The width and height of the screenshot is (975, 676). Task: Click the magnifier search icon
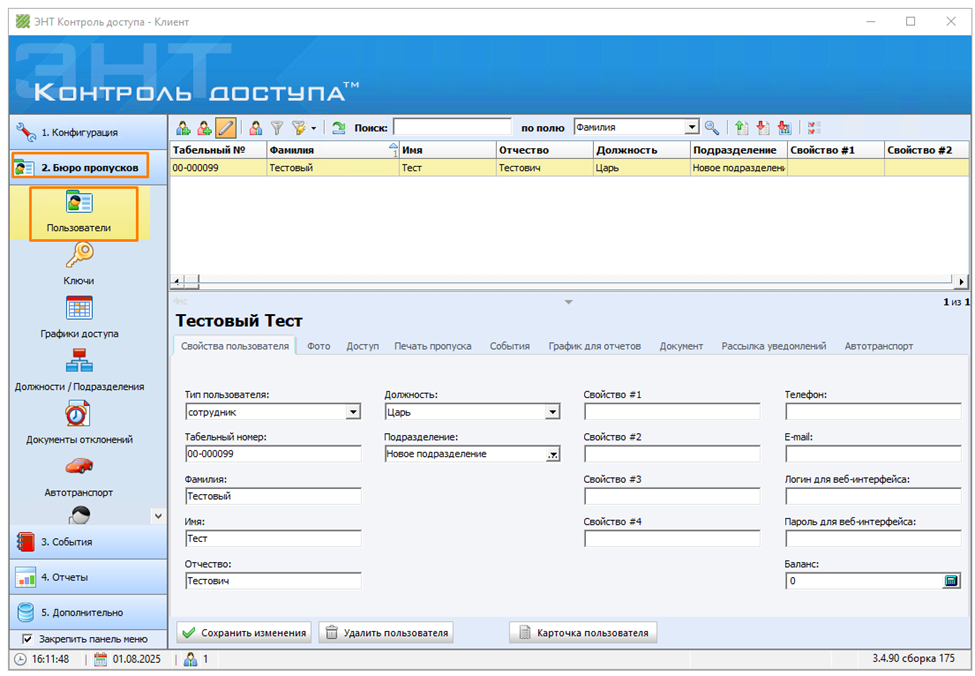[712, 128]
